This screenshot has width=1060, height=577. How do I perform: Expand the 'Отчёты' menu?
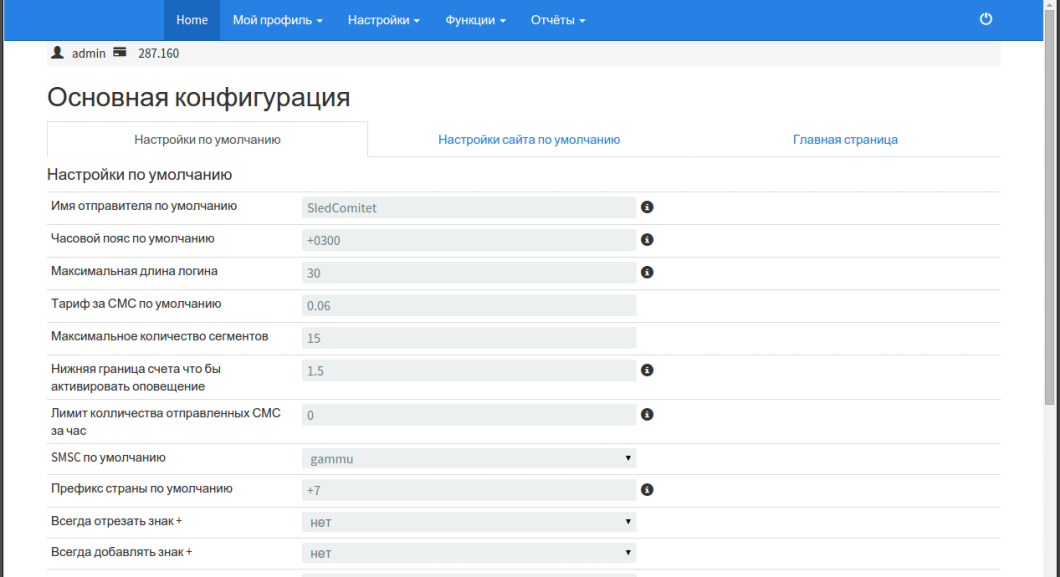pos(558,20)
